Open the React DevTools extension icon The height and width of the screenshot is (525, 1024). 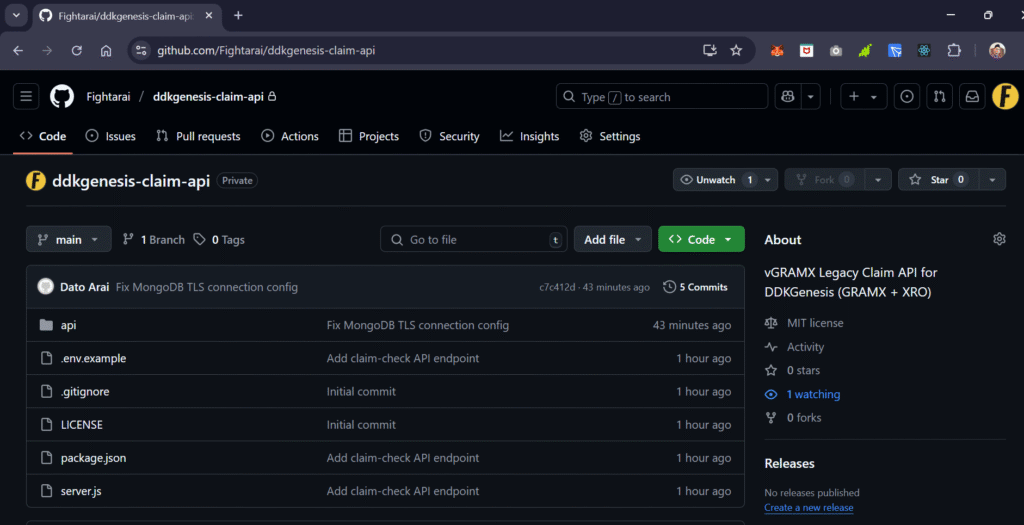click(923, 50)
